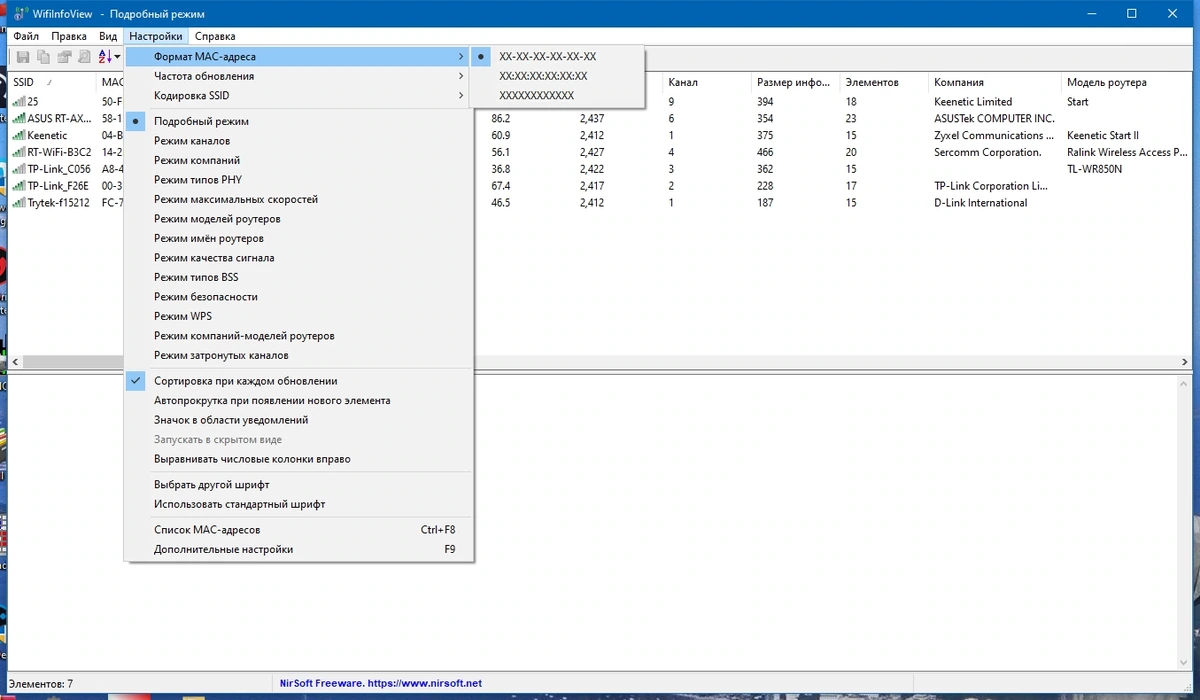1200x700 pixels.
Task: Click Использовать стандартный шрифт
Action: [x=299, y=504]
